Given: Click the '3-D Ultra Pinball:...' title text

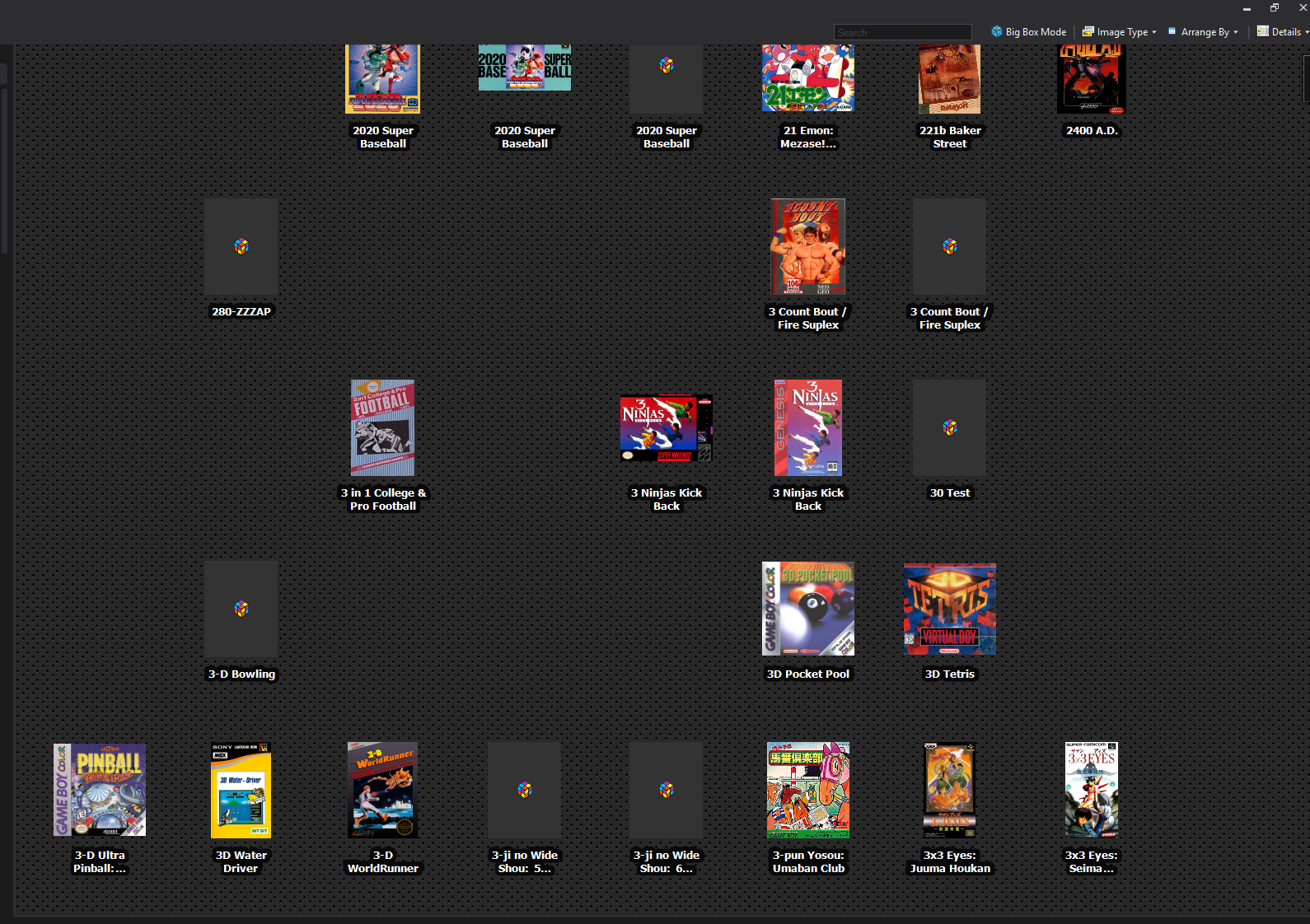Looking at the screenshot, I should [100, 861].
